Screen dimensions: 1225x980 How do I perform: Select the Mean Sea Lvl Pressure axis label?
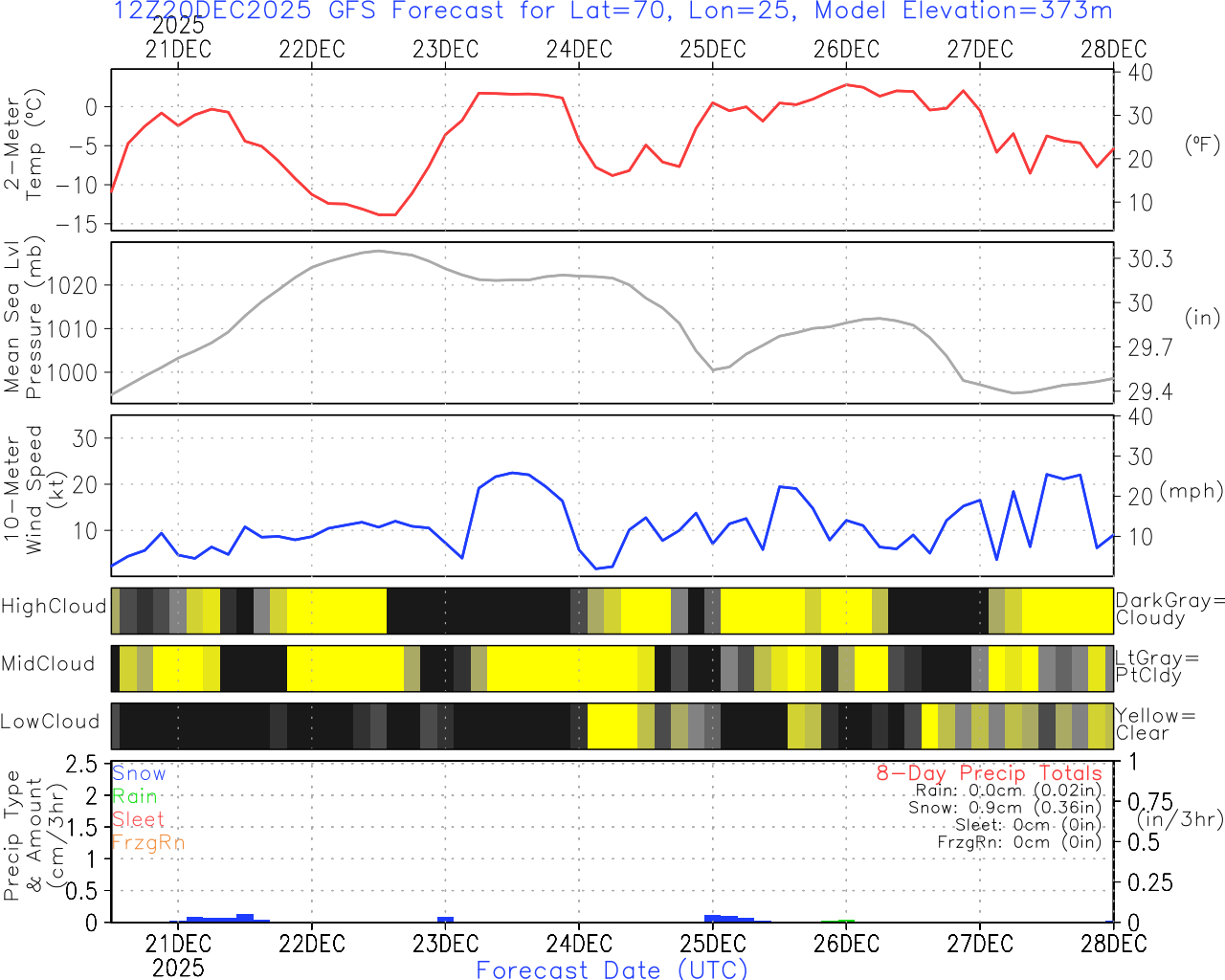click(23, 320)
